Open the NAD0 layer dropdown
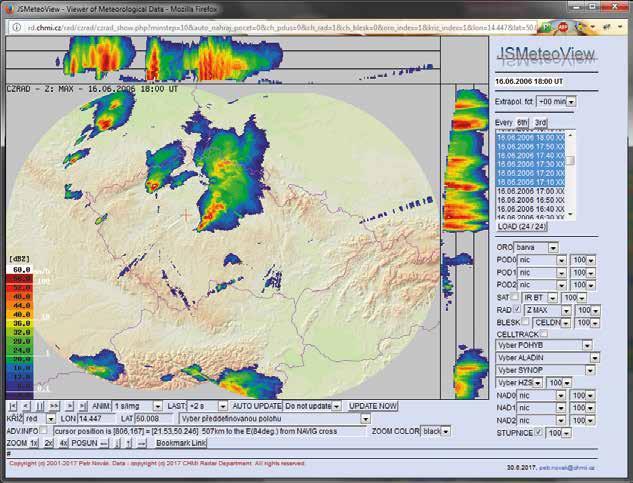This screenshot has width=633, height=483. point(541,395)
